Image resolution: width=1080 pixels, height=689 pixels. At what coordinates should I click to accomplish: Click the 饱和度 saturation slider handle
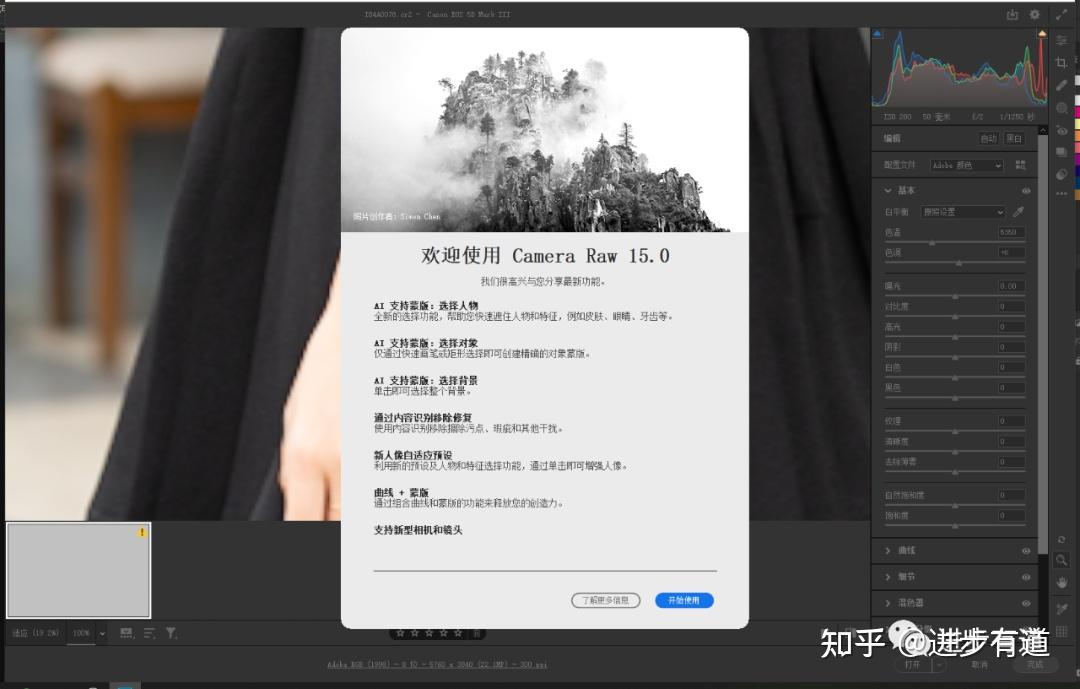pyautogui.click(x=955, y=526)
